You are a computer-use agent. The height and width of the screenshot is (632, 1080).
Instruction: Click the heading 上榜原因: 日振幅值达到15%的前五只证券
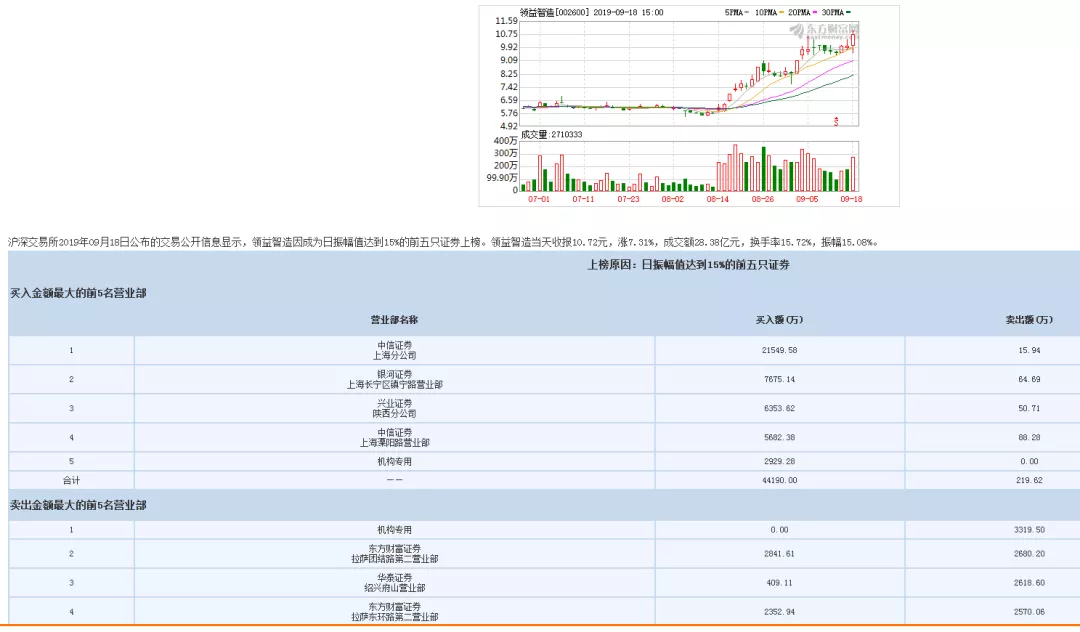(688, 265)
